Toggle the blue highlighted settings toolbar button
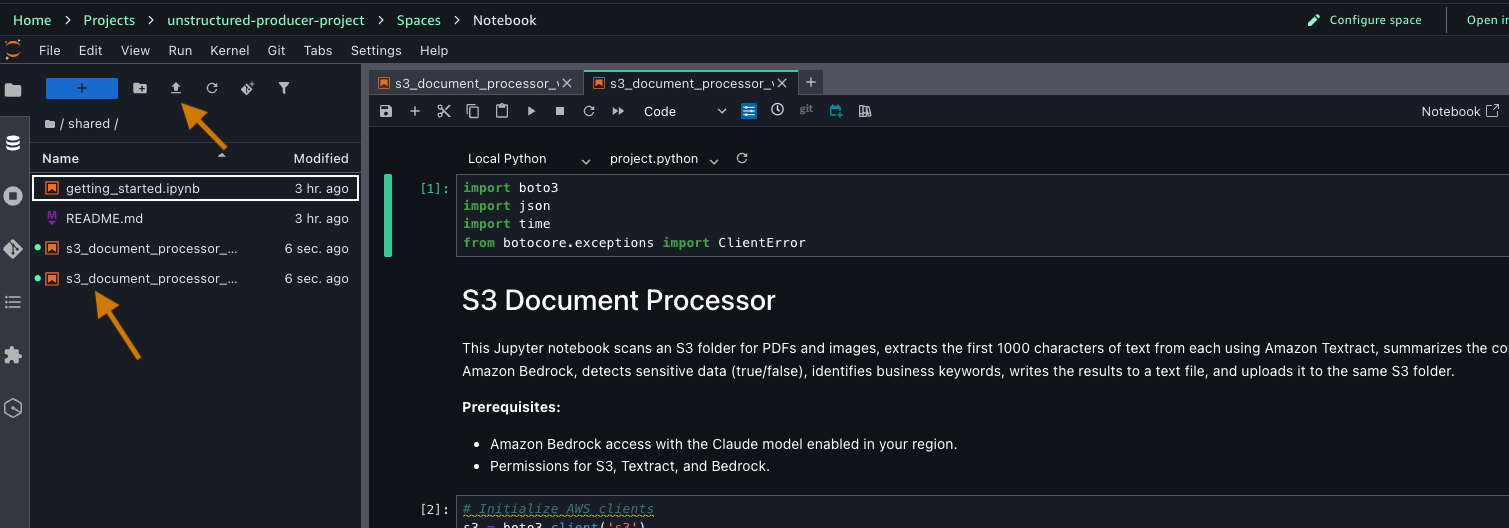Image resolution: width=1509 pixels, height=528 pixels. (749, 111)
